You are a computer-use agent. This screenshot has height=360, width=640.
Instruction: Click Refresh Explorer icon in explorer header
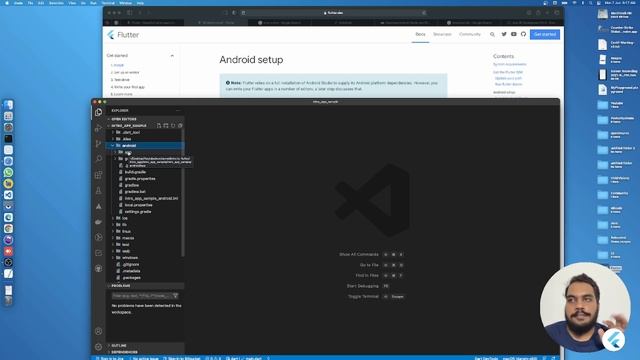click(173, 126)
